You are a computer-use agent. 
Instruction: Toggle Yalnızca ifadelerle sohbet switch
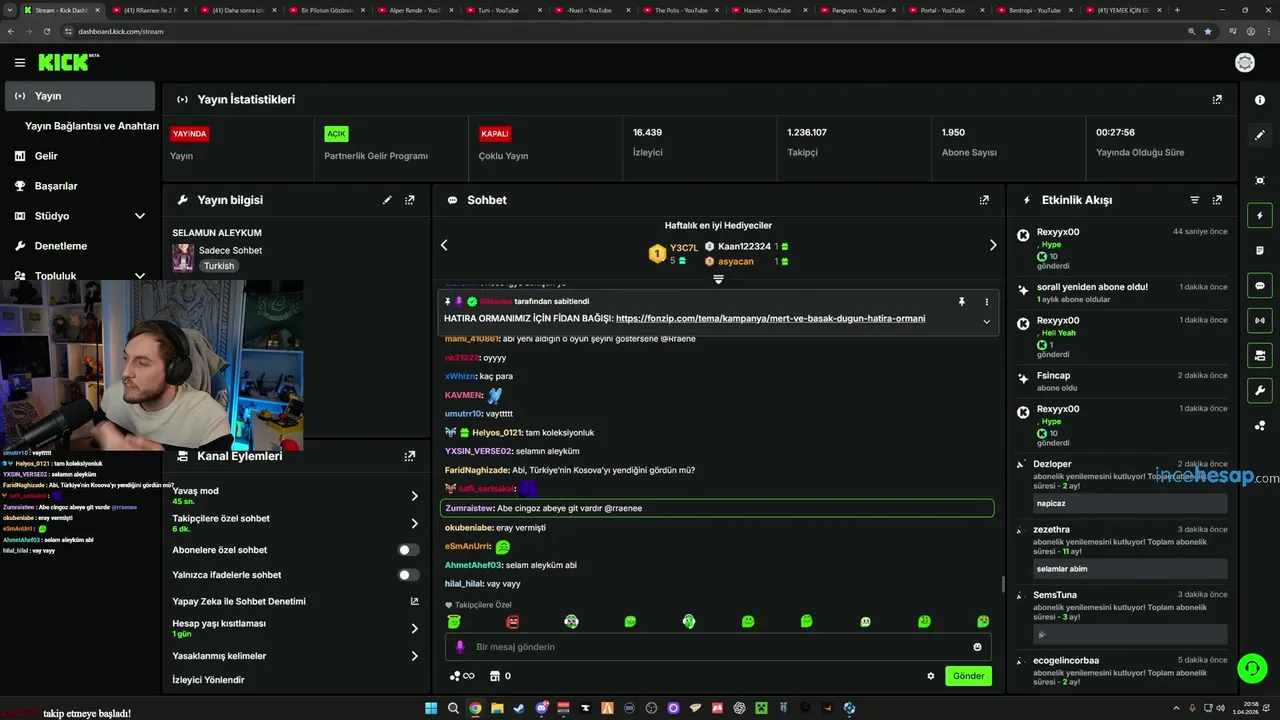[x=408, y=575]
